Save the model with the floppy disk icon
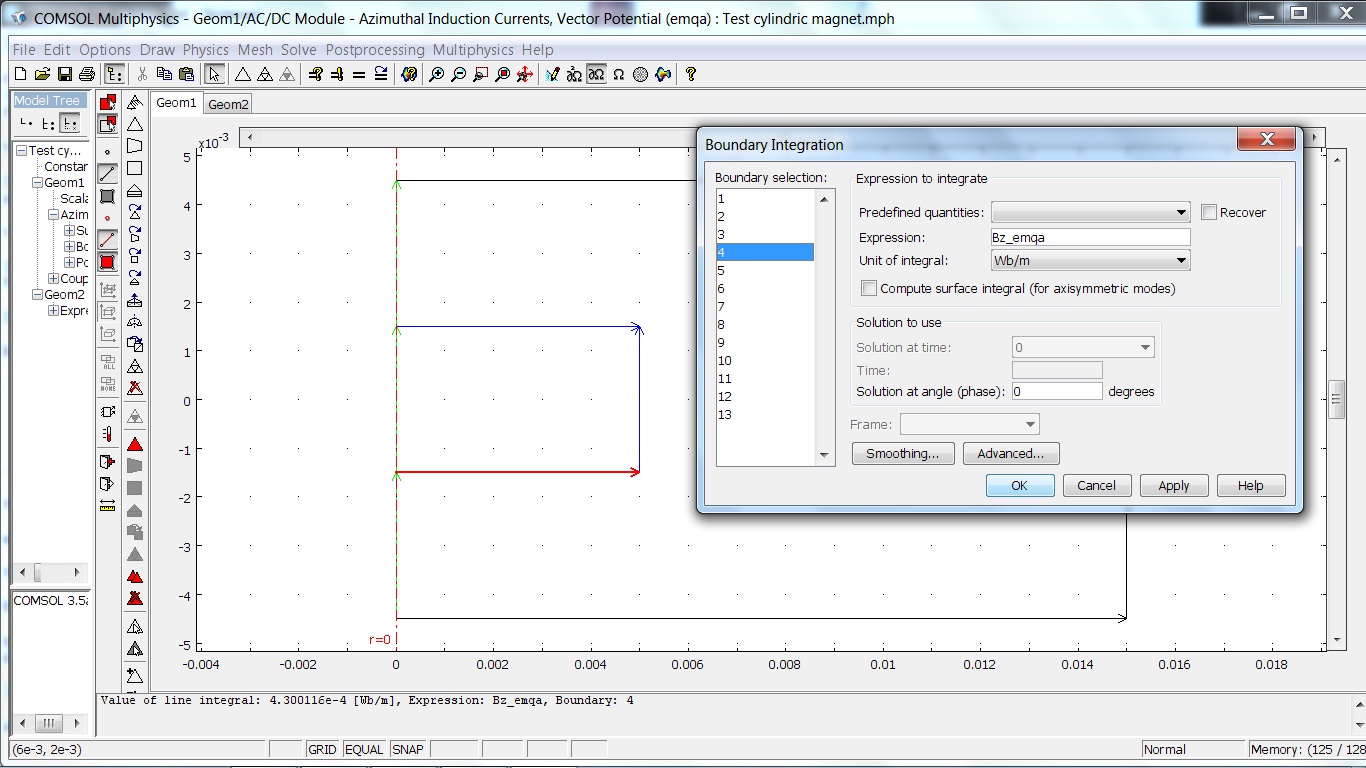The image size is (1366, 768). coord(64,74)
